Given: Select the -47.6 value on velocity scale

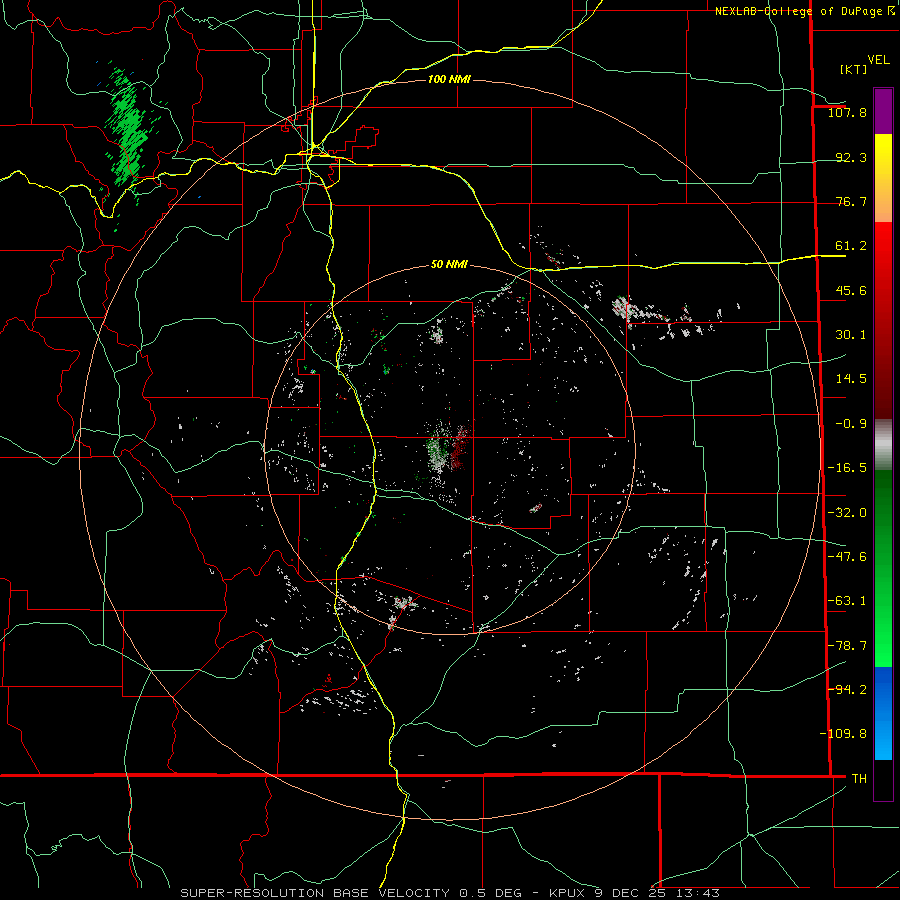Looking at the screenshot, I should [847, 557].
